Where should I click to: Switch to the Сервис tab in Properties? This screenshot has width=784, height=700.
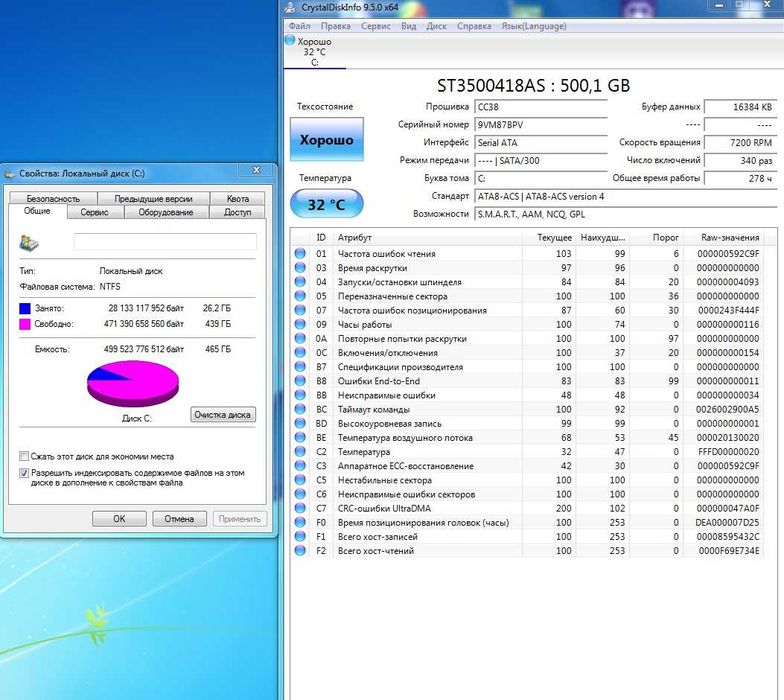(x=94, y=212)
